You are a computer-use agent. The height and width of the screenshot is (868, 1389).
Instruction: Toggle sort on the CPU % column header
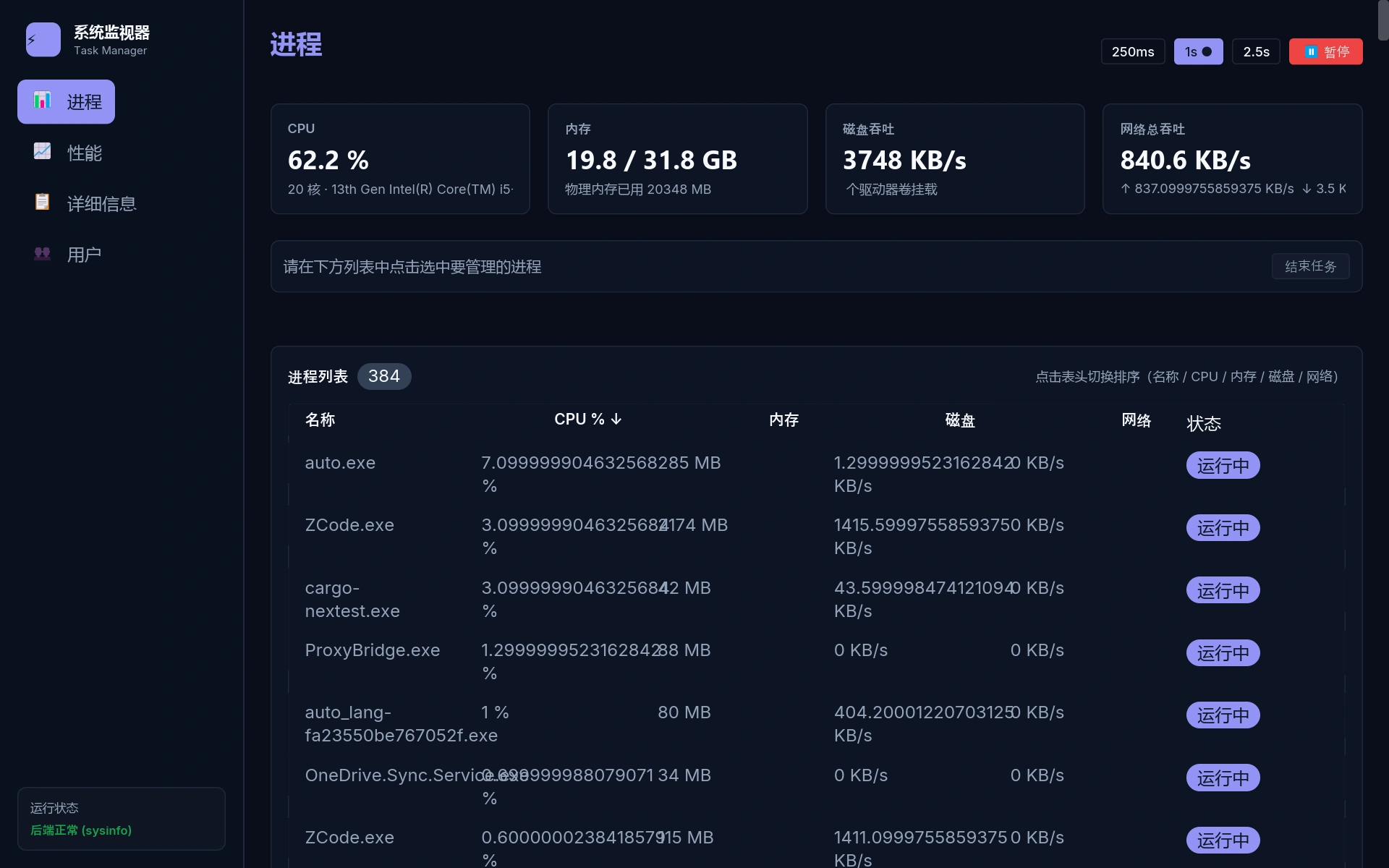588,420
